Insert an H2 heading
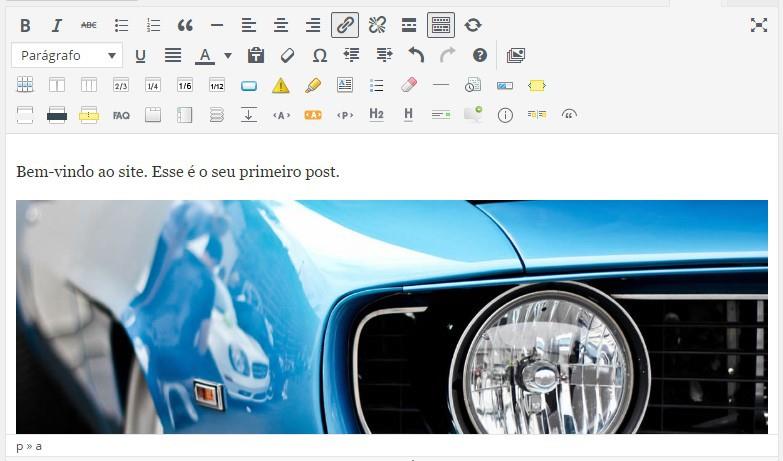This screenshot has height=461, width=783. (377, 115)
